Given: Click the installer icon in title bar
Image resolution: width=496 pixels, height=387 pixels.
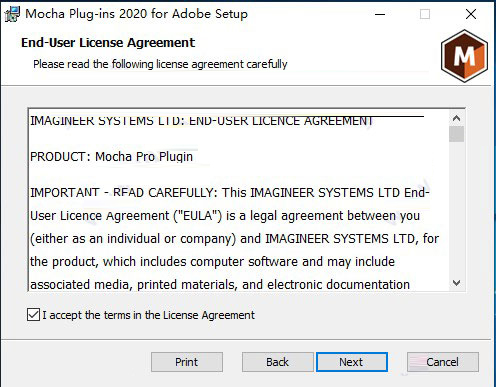Looking at the screenshot, I should pos(12,14).
